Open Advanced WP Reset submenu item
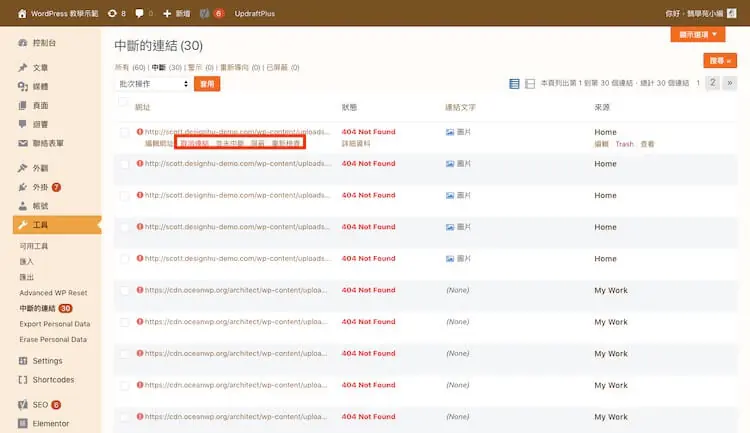The image size is (750, 433). [53, 293]
